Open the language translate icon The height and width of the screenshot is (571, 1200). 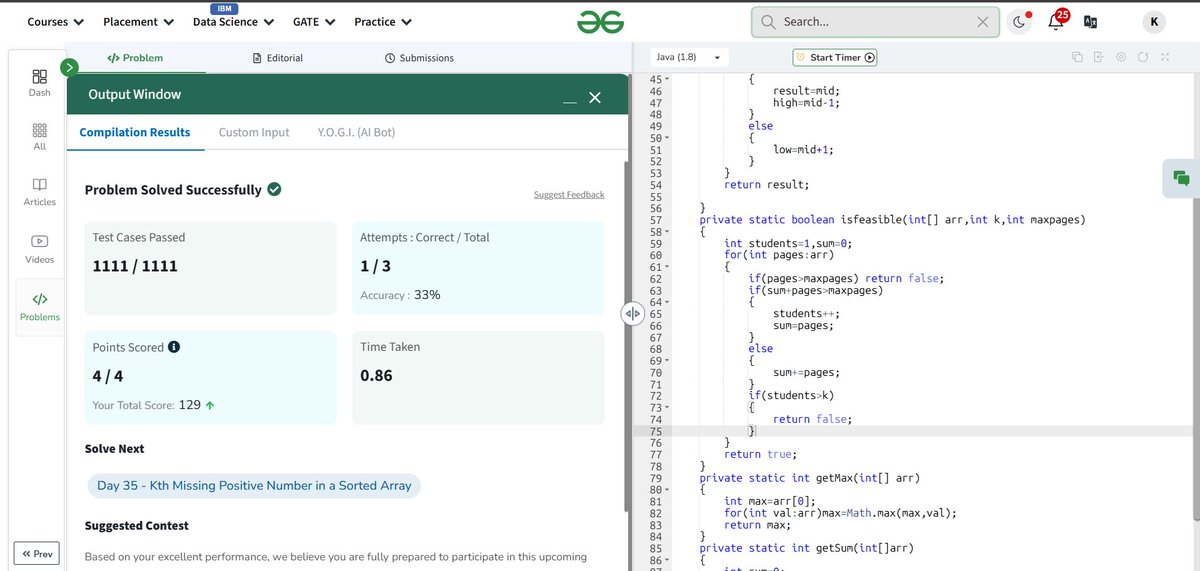point(1090,21)
